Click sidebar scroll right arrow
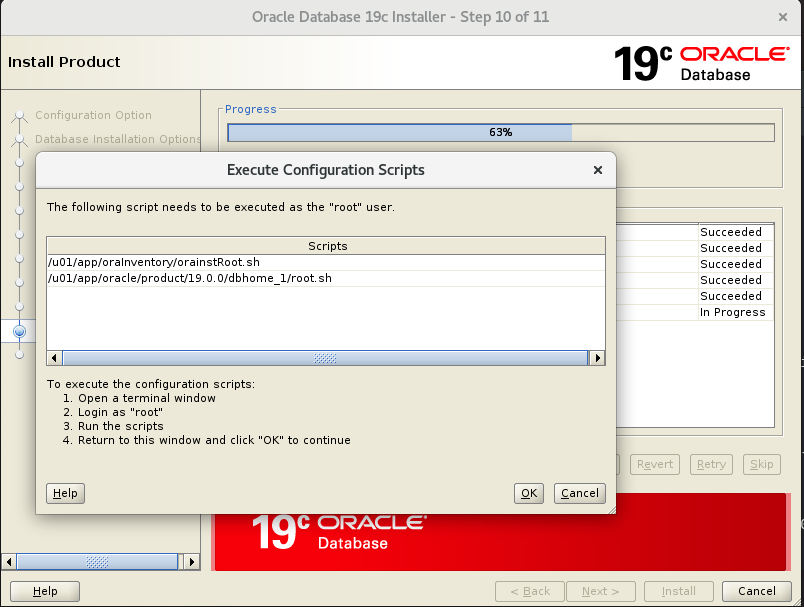 pyautogui.click(x=192, y=562)
